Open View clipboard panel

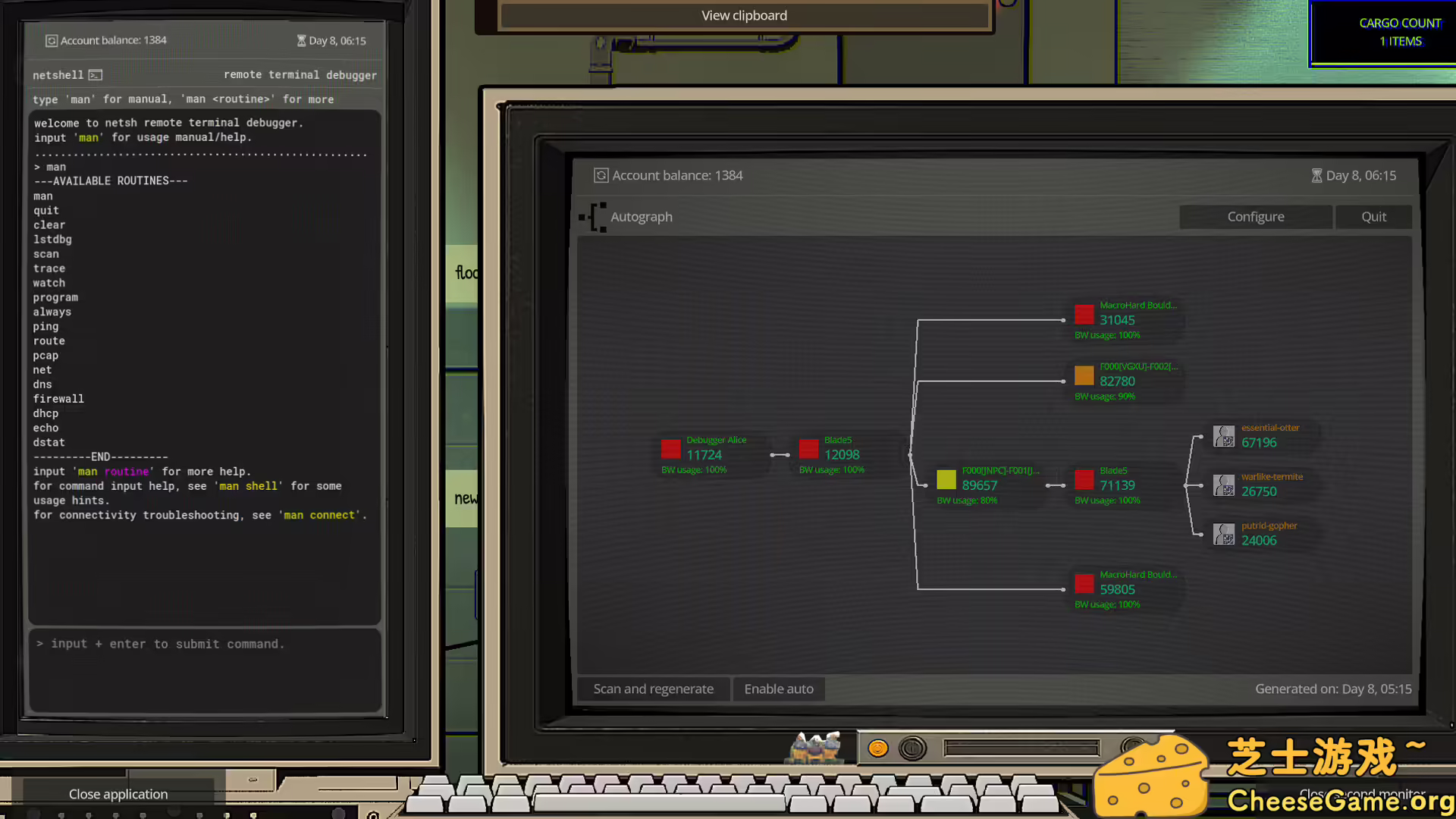click(x=743, y=16)
